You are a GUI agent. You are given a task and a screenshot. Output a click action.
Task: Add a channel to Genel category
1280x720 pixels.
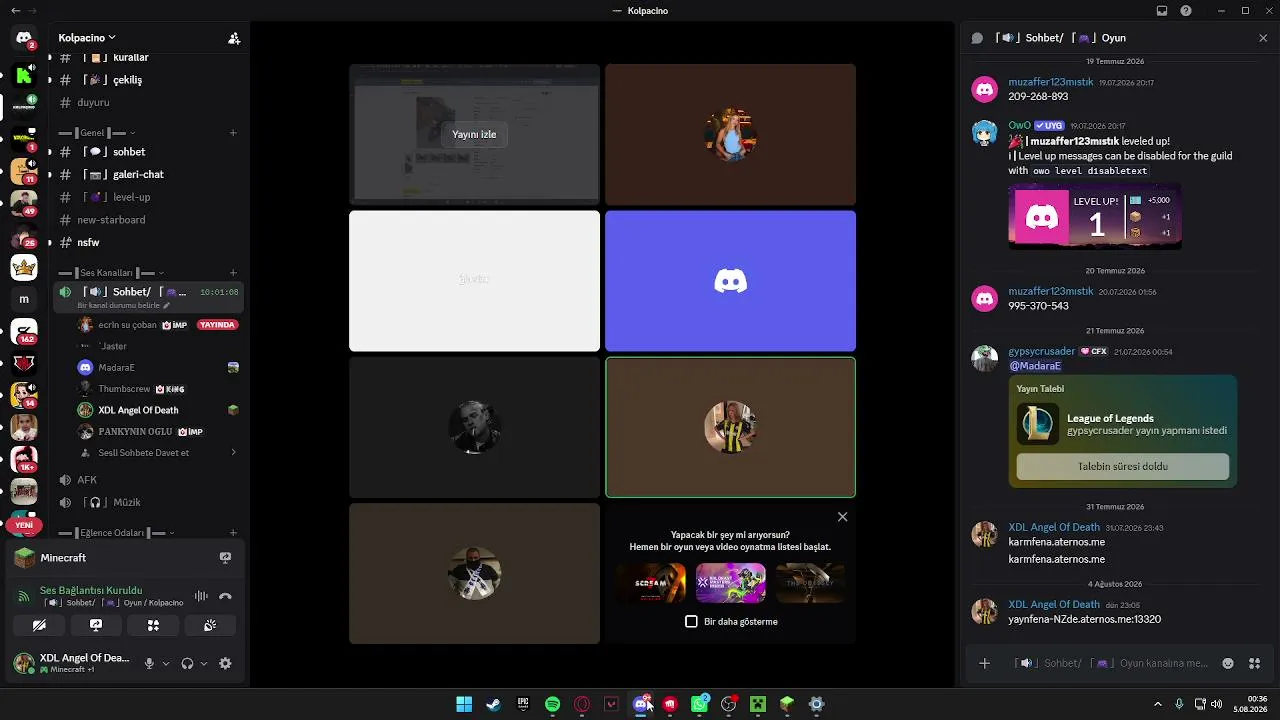pos(233,133)
